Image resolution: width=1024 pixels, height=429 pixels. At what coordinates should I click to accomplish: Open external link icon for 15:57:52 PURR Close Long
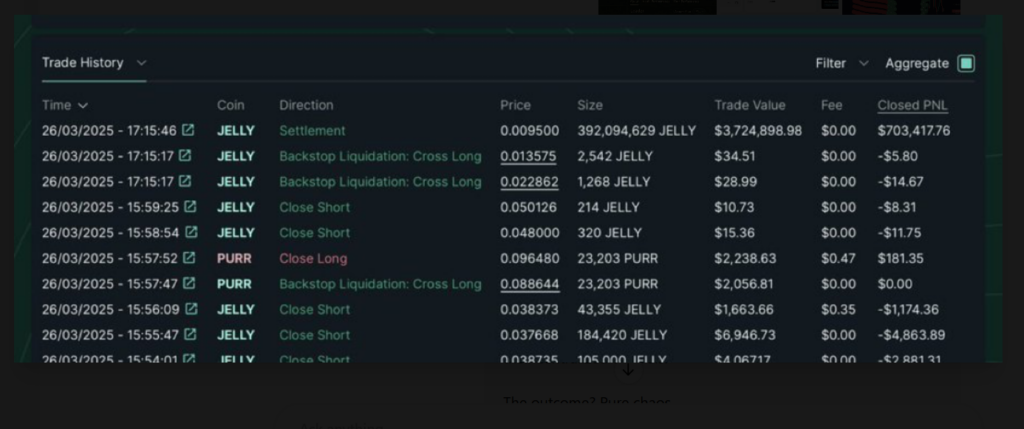(189, 257)
